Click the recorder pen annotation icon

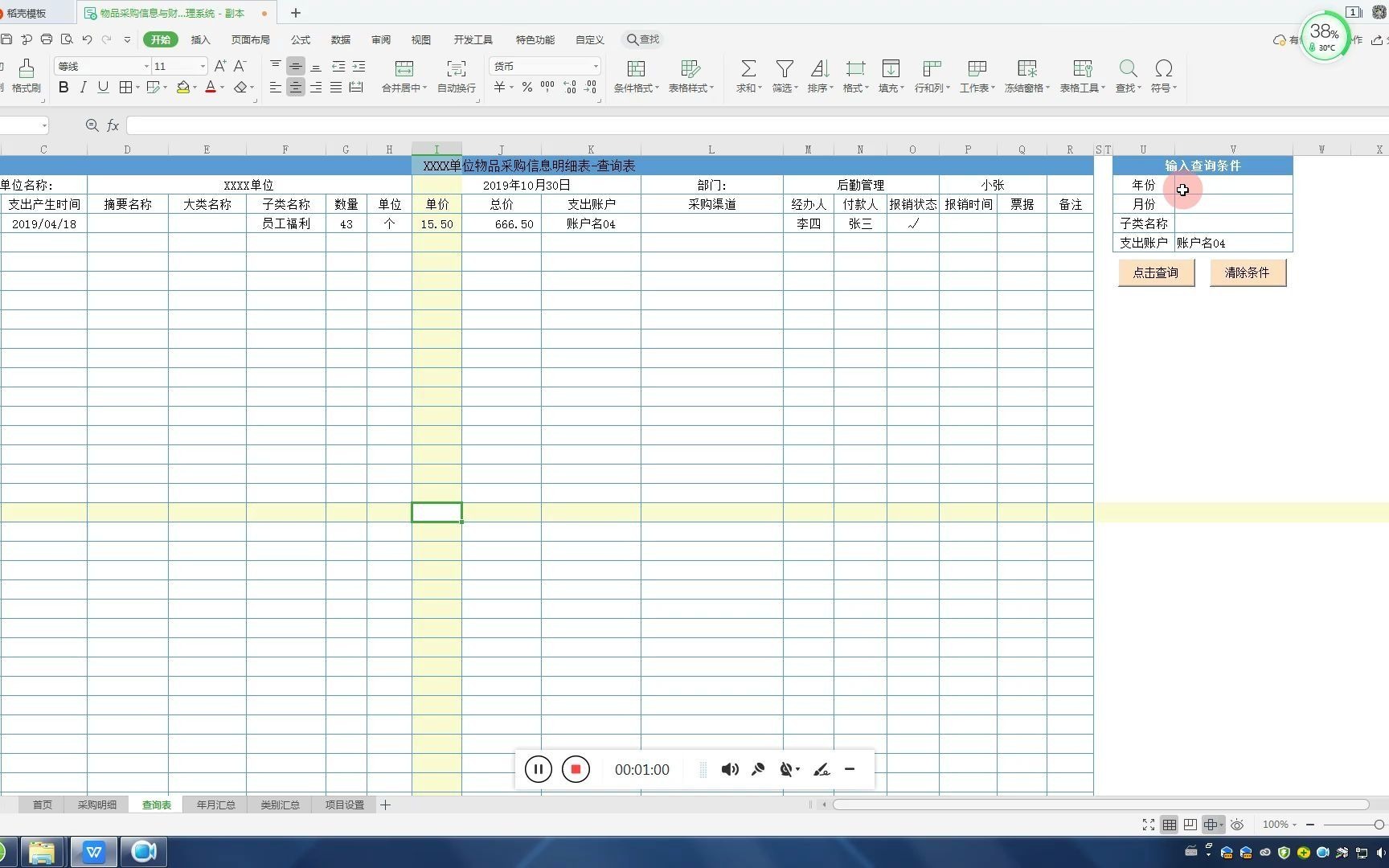(821, 769)
